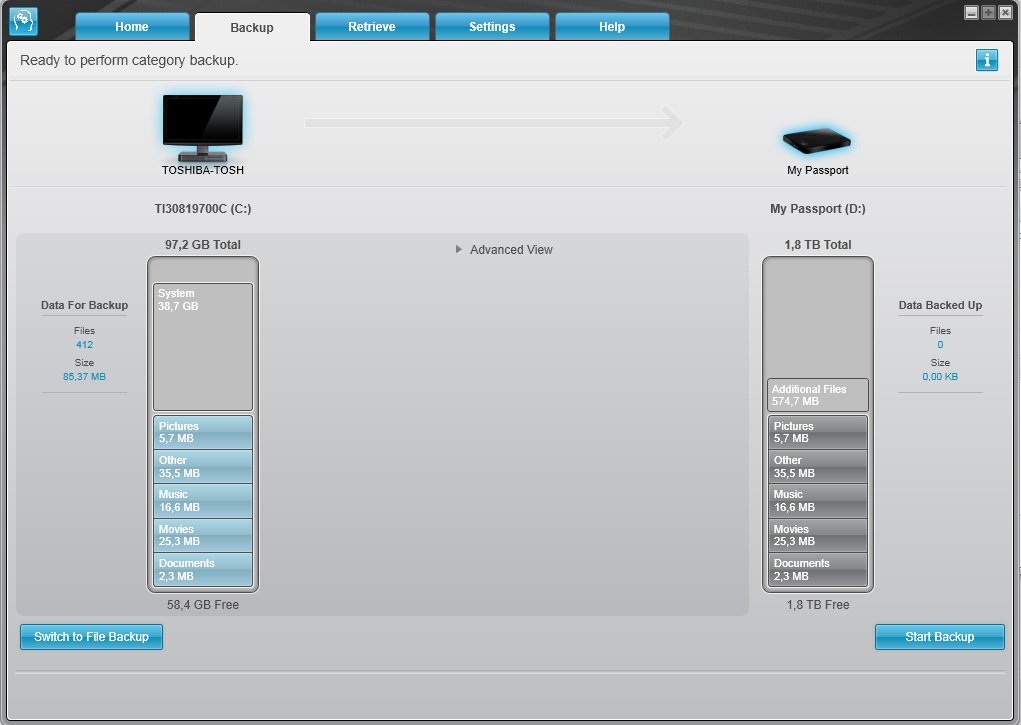Open the Help tab
Viewport: 1021px width, 725px height.
[612, 27]
